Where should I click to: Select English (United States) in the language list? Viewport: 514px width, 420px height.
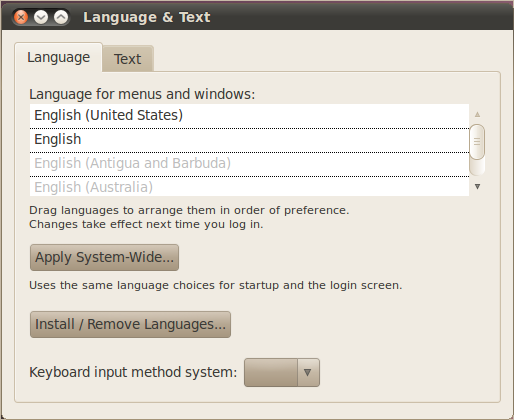249,116
